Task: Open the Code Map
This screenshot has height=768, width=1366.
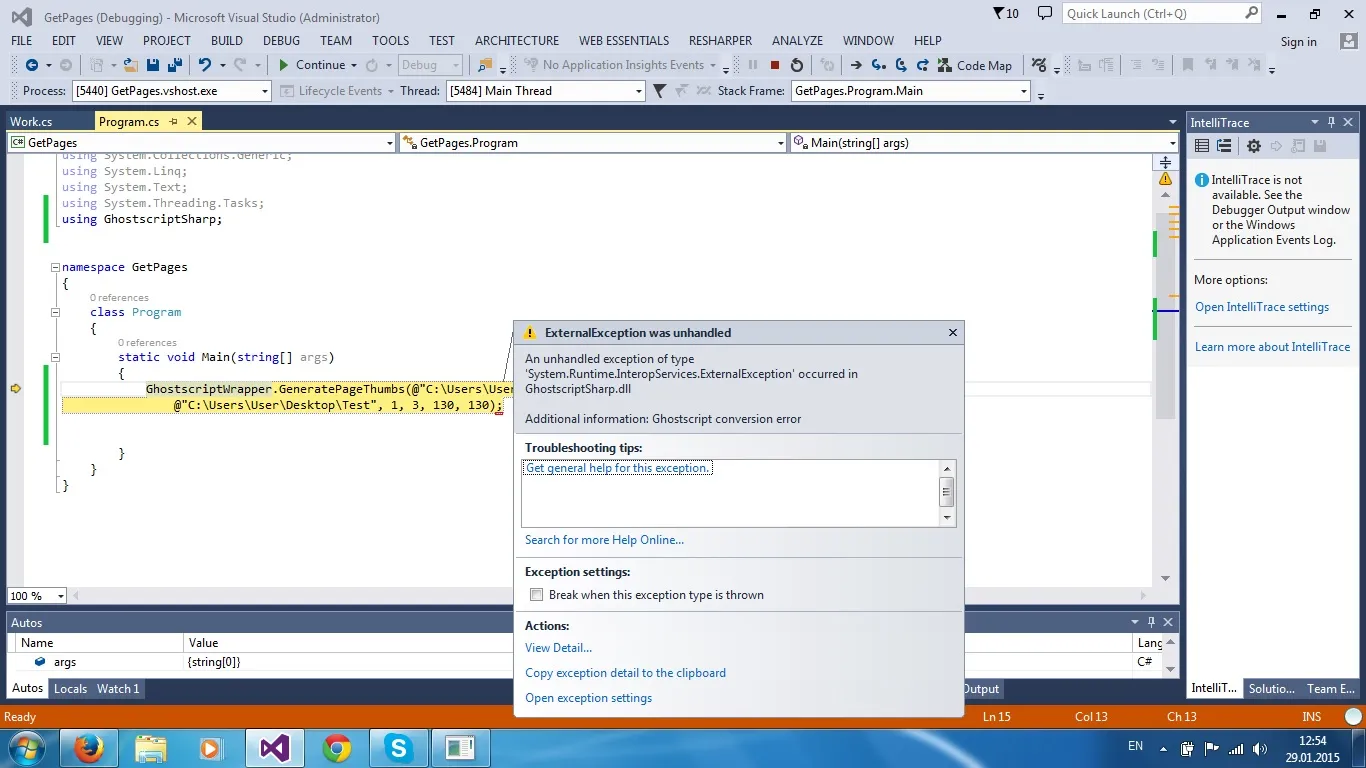Action: (975, 65)
